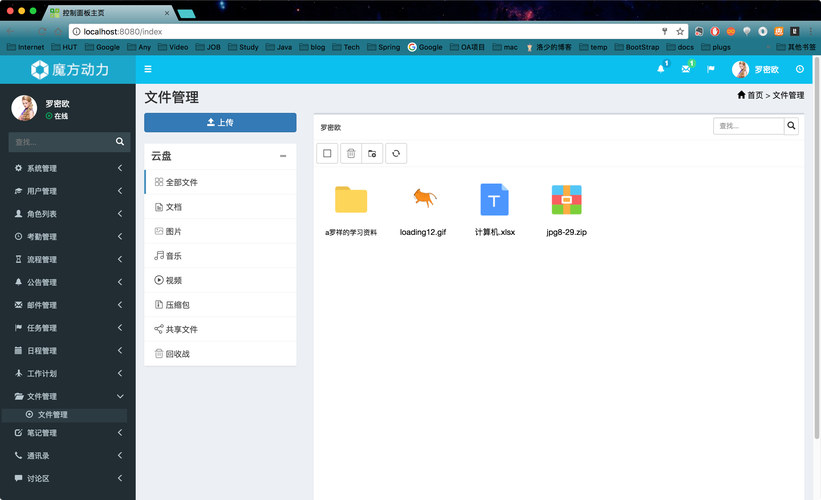The image size is (821, 500).
Task: Open the Spring bookmarks folder
Action: pyautogui.click(x=384, y=47)
